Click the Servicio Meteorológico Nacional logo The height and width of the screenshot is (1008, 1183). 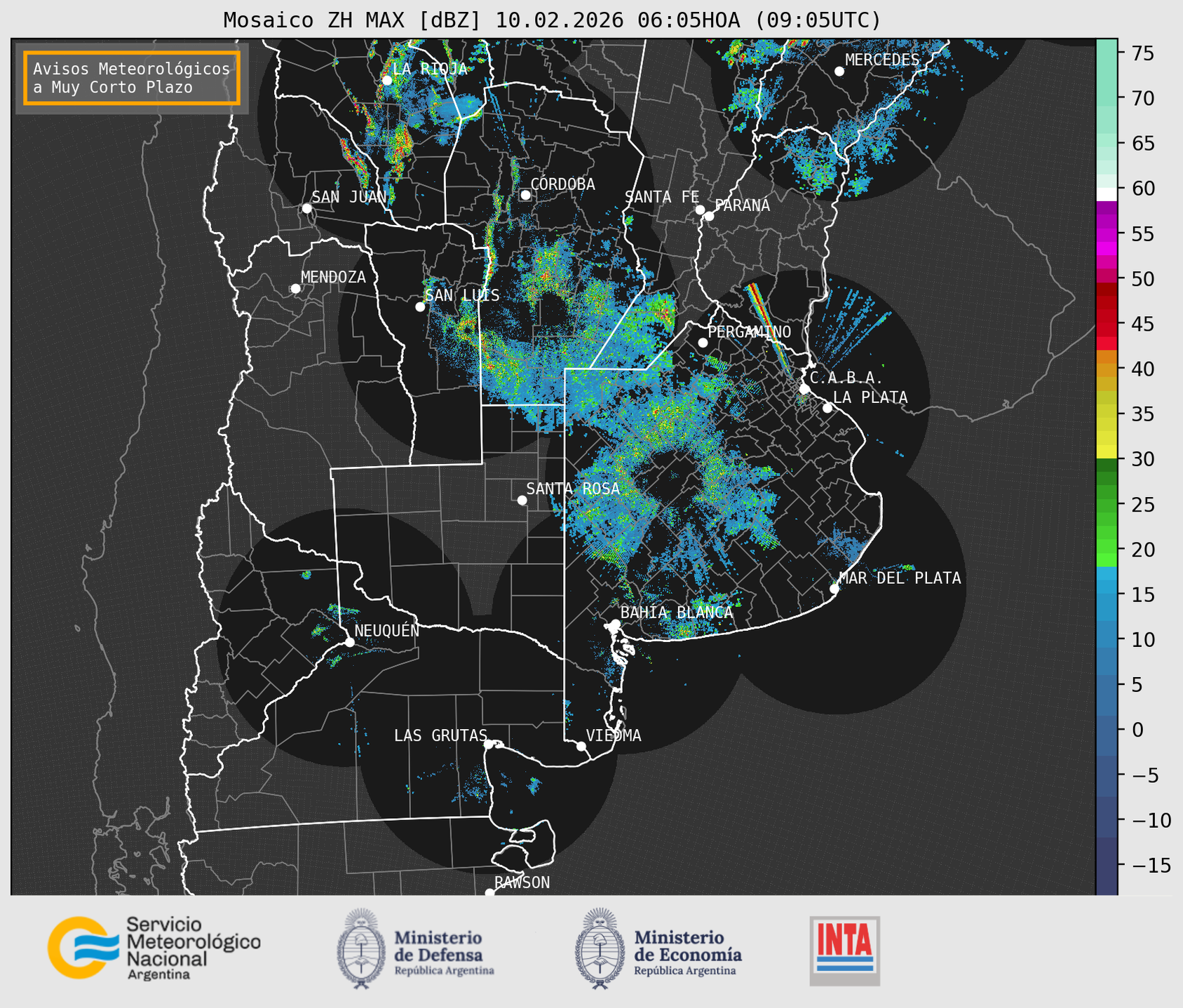pyautogui.click(x=154, y=948)
